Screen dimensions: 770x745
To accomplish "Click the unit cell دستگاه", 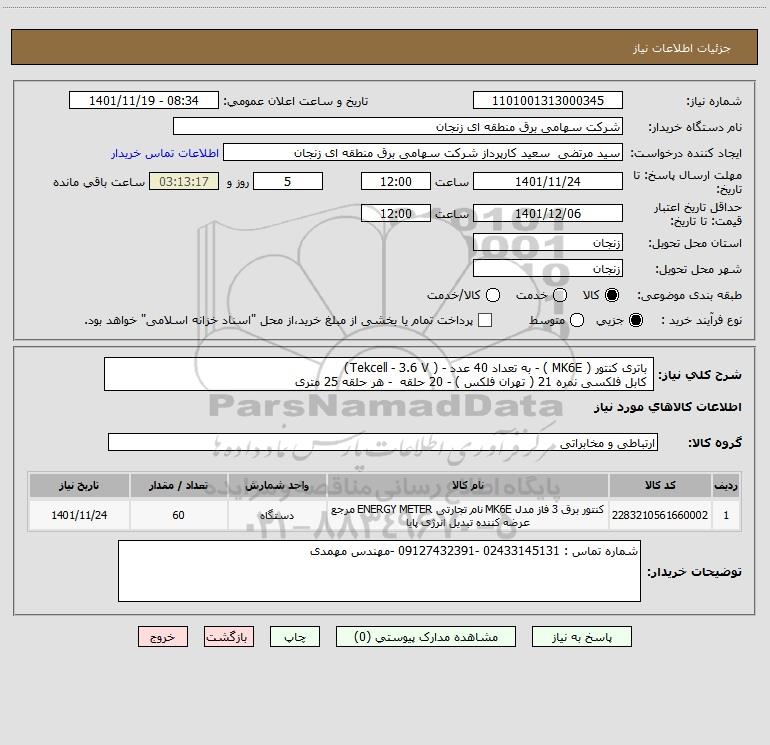I will [277, 515].
